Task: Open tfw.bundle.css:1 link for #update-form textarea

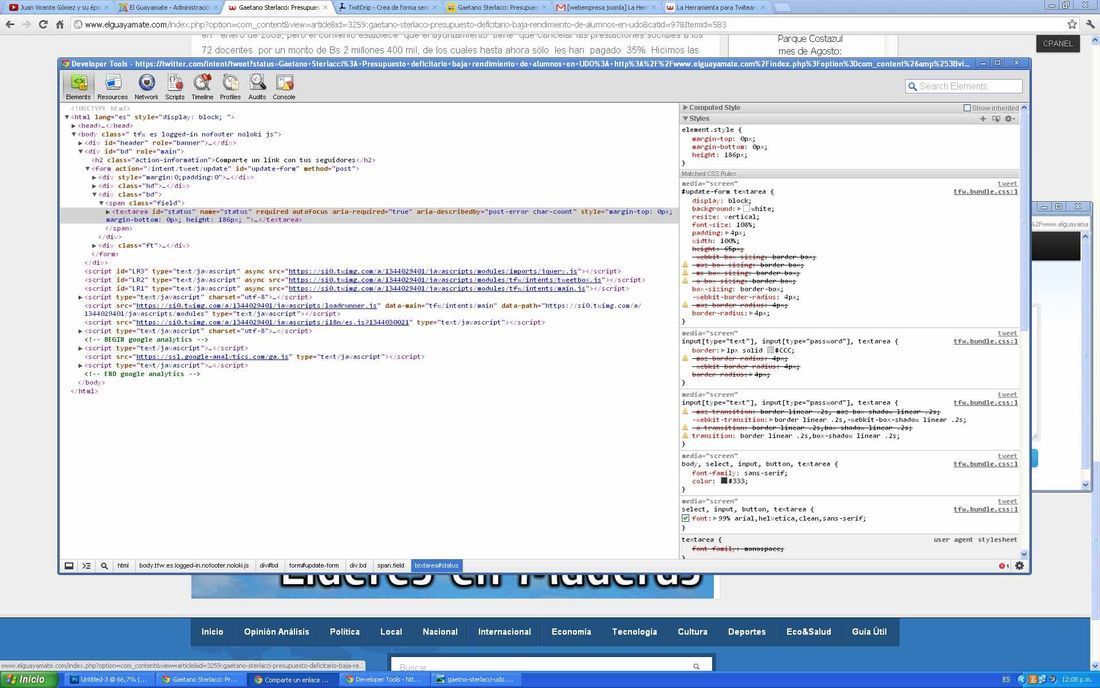Action: click(x=985, y=191)
